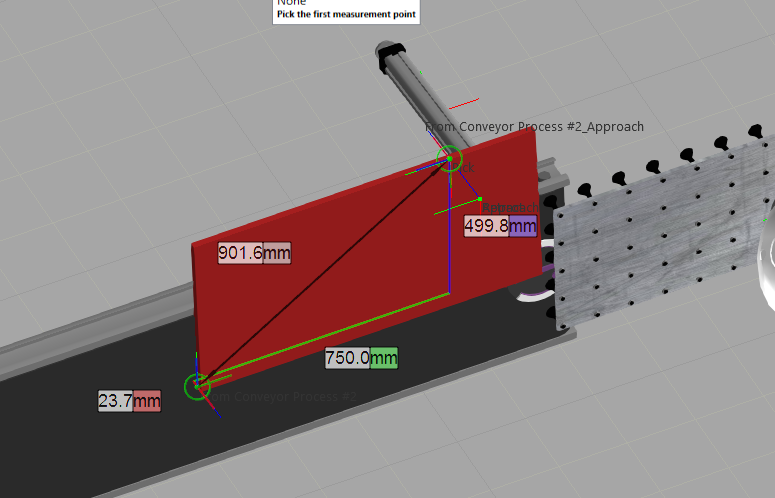Click the green circle marker at the red panel's top corner
Viewport: 775px width, 498px height.
pyautogui.click(x=451, y=159)
